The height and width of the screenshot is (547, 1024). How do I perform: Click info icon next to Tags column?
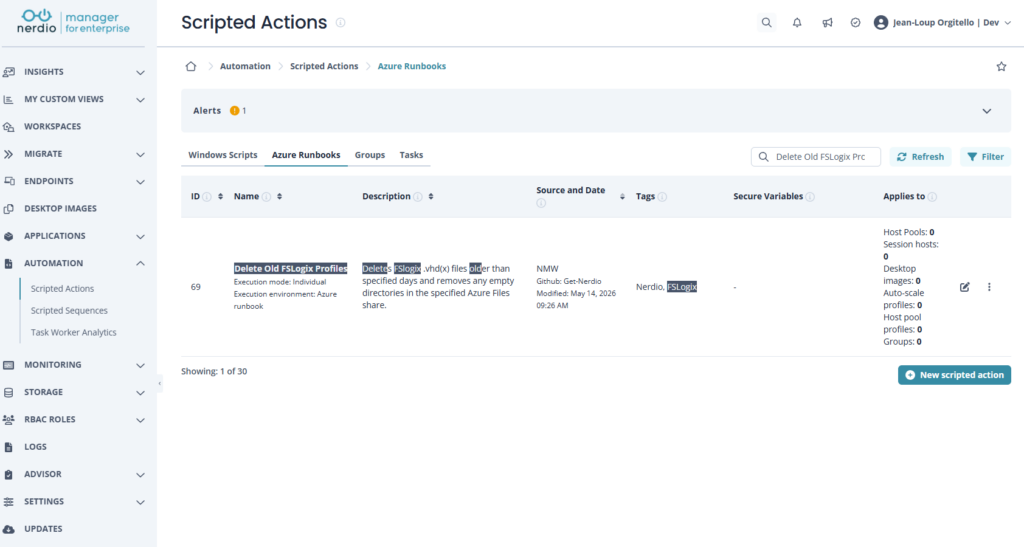662,196
